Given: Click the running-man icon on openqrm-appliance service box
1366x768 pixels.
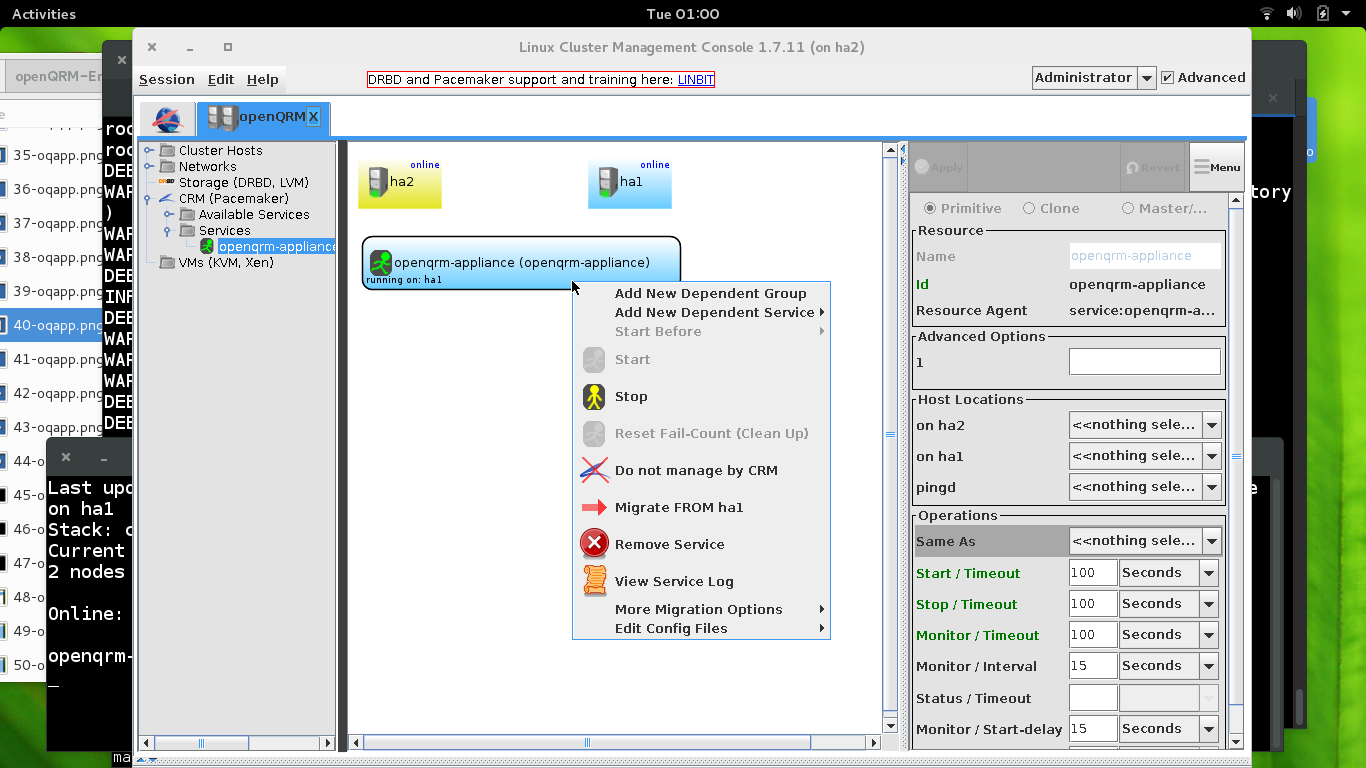Looking at the screenshot, I should [381, 262].
